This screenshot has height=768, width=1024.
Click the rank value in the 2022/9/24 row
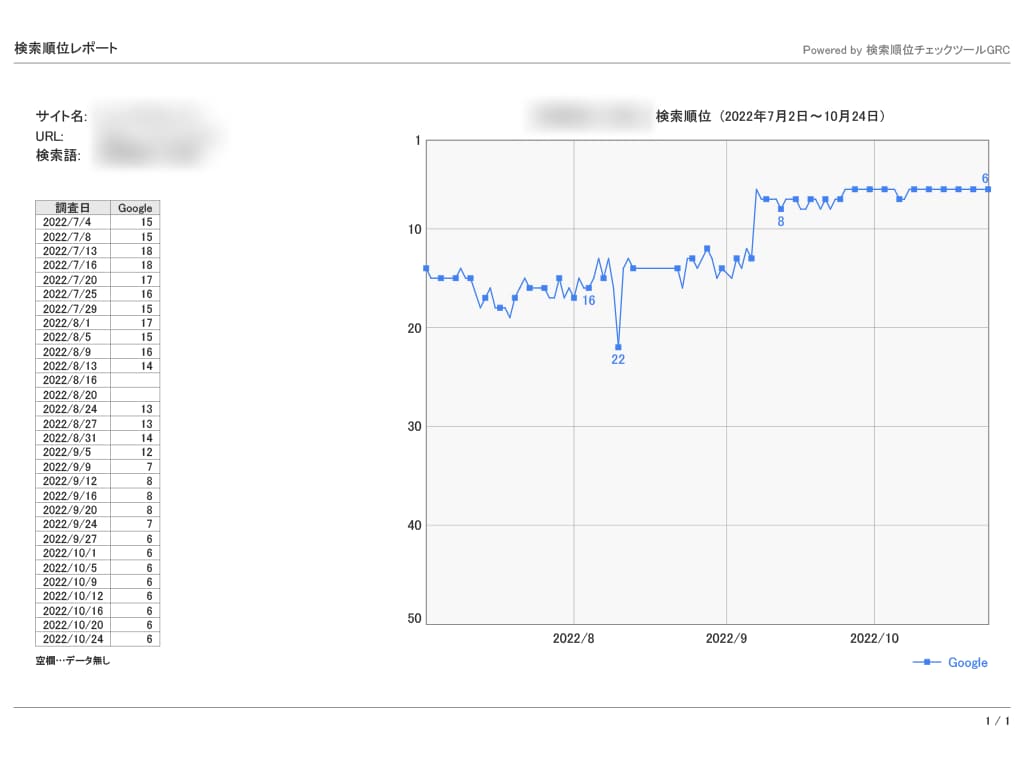point(150,524)
